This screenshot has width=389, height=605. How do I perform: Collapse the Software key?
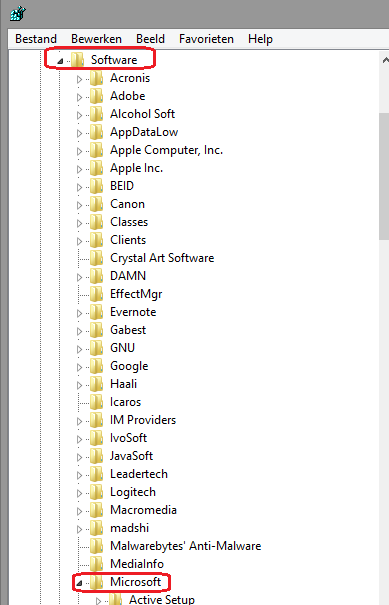pos(60,61)
